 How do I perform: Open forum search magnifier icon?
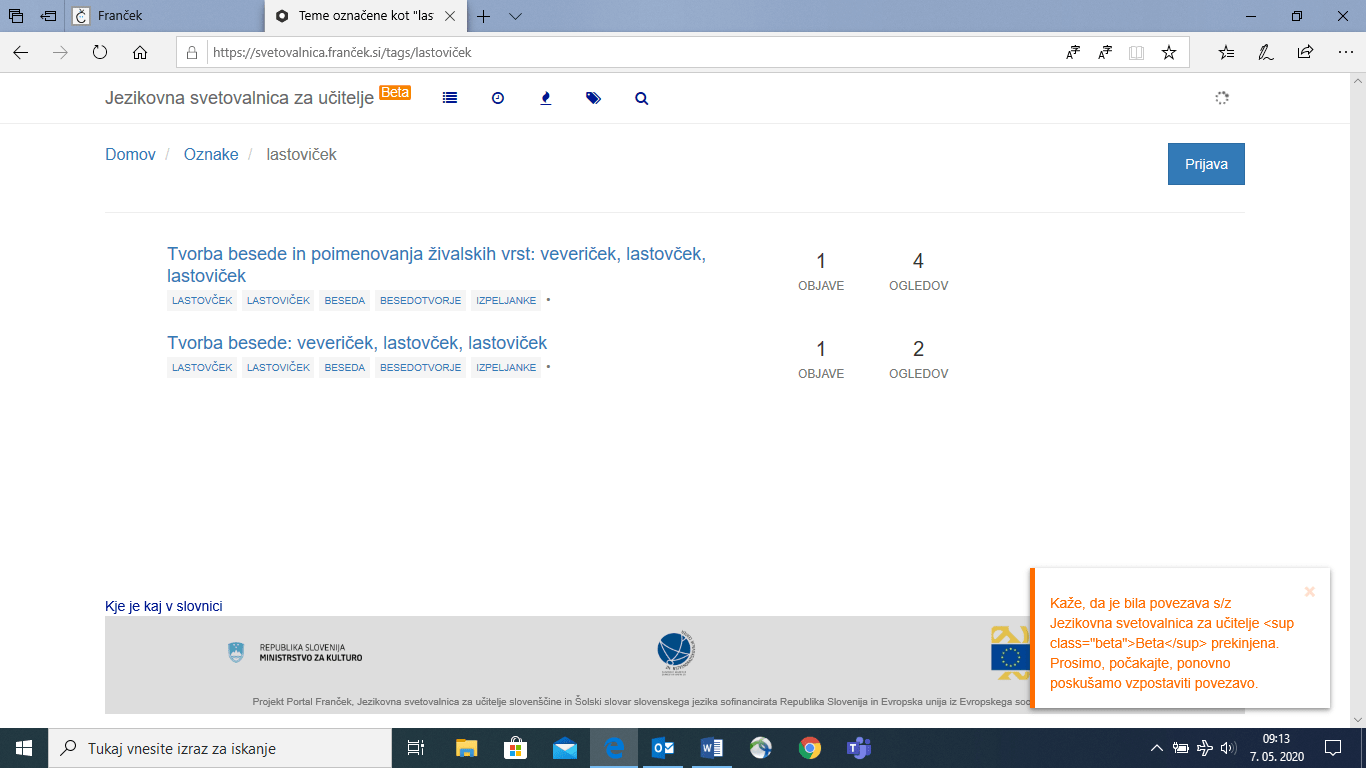point(642,98)
